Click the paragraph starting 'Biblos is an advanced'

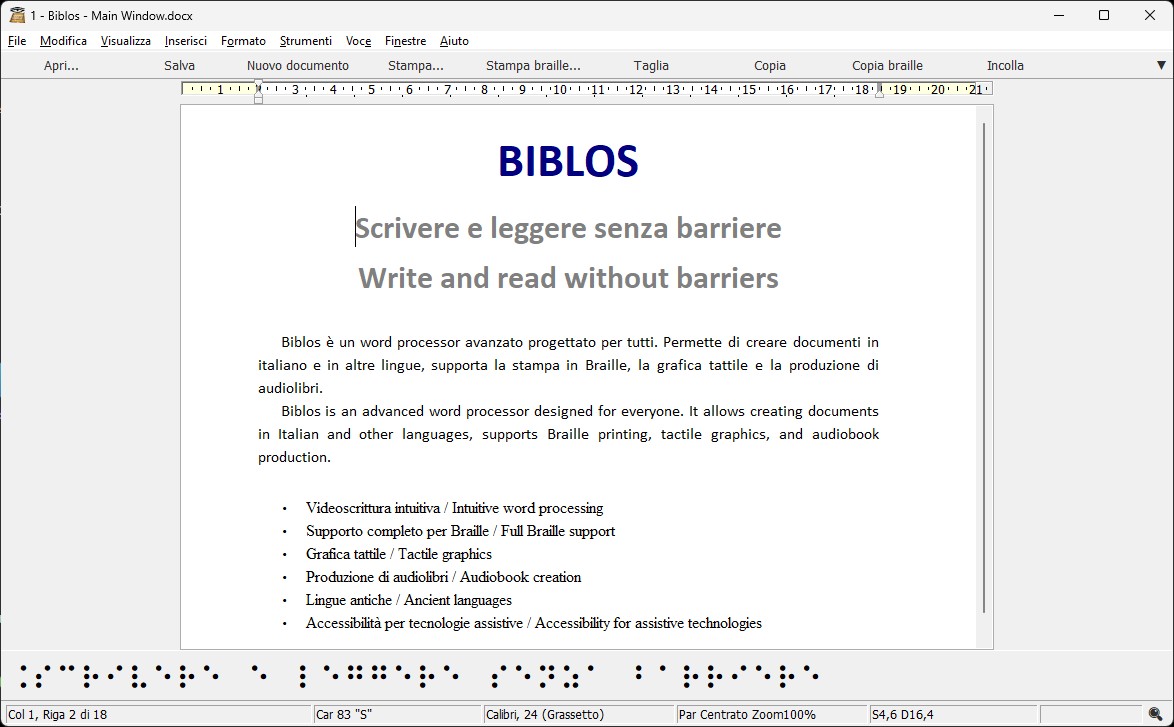coord(568,434)
